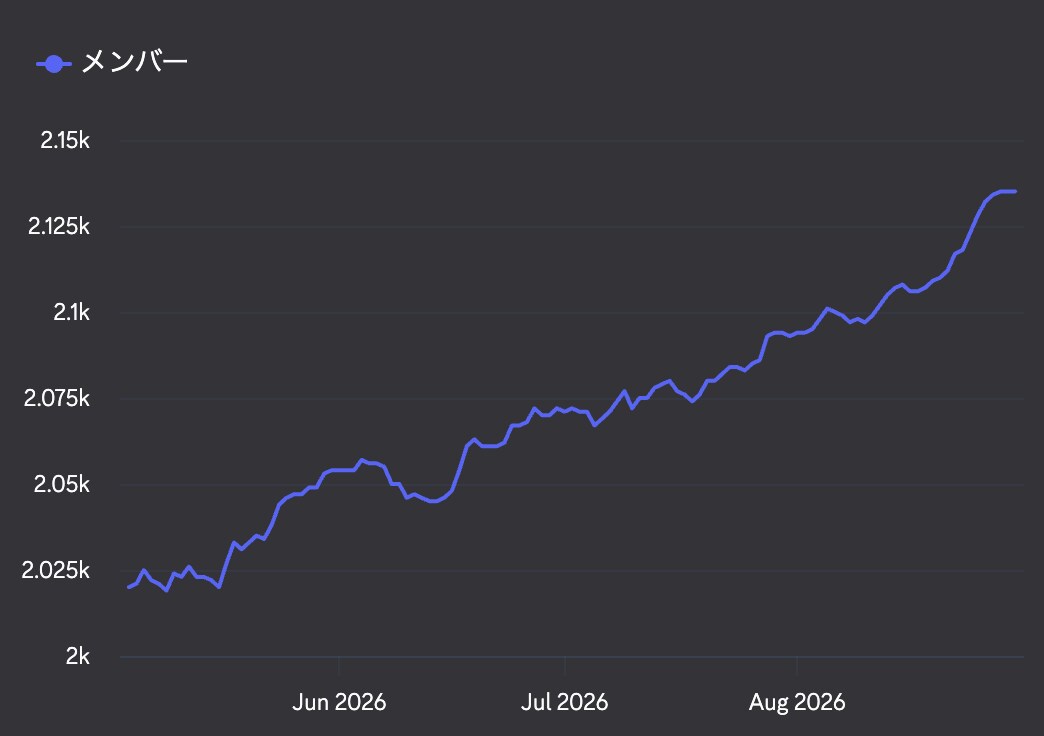Click the Aug 2026 x-axis label
This screenshot has width=1044, height=736.
point(797,702)
